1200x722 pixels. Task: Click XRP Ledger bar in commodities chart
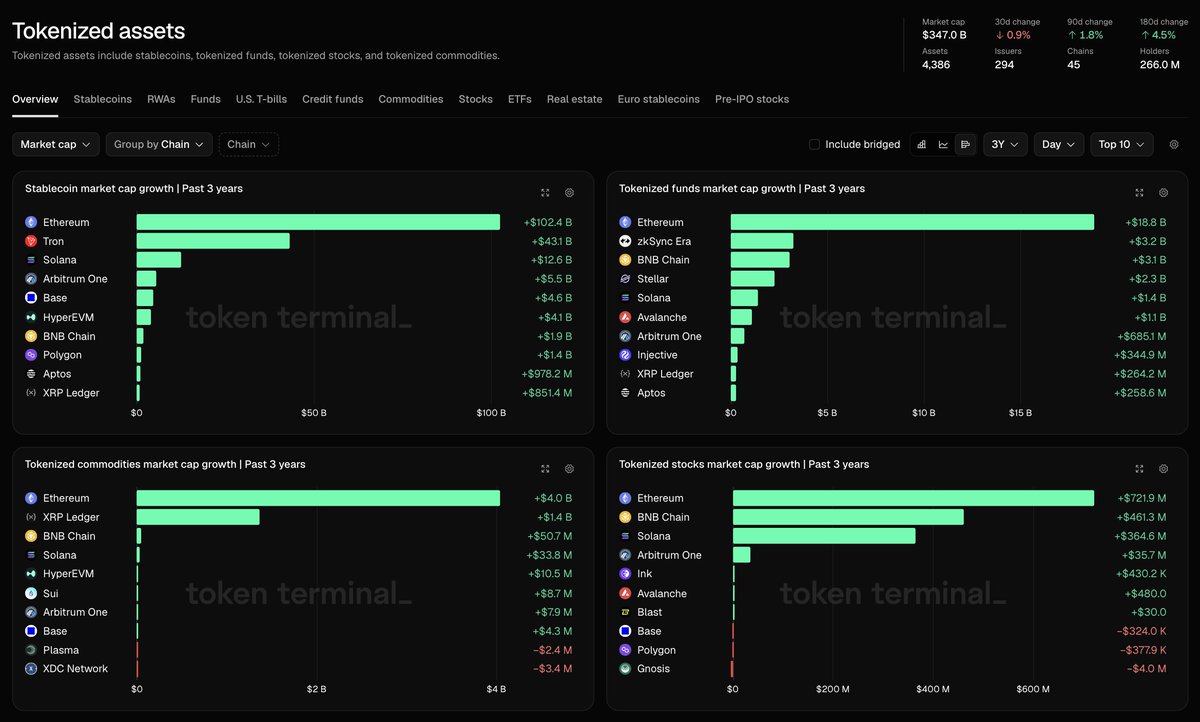198,517
